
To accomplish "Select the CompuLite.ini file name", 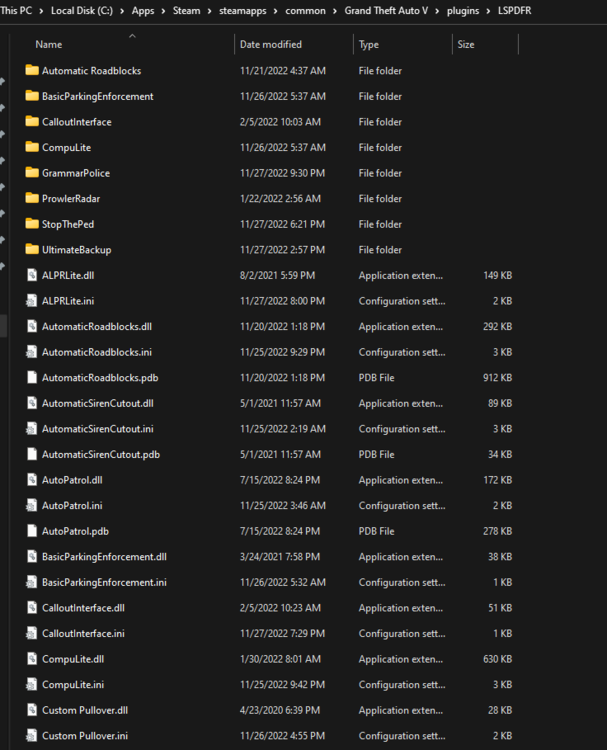I will (x=73, y=684).
